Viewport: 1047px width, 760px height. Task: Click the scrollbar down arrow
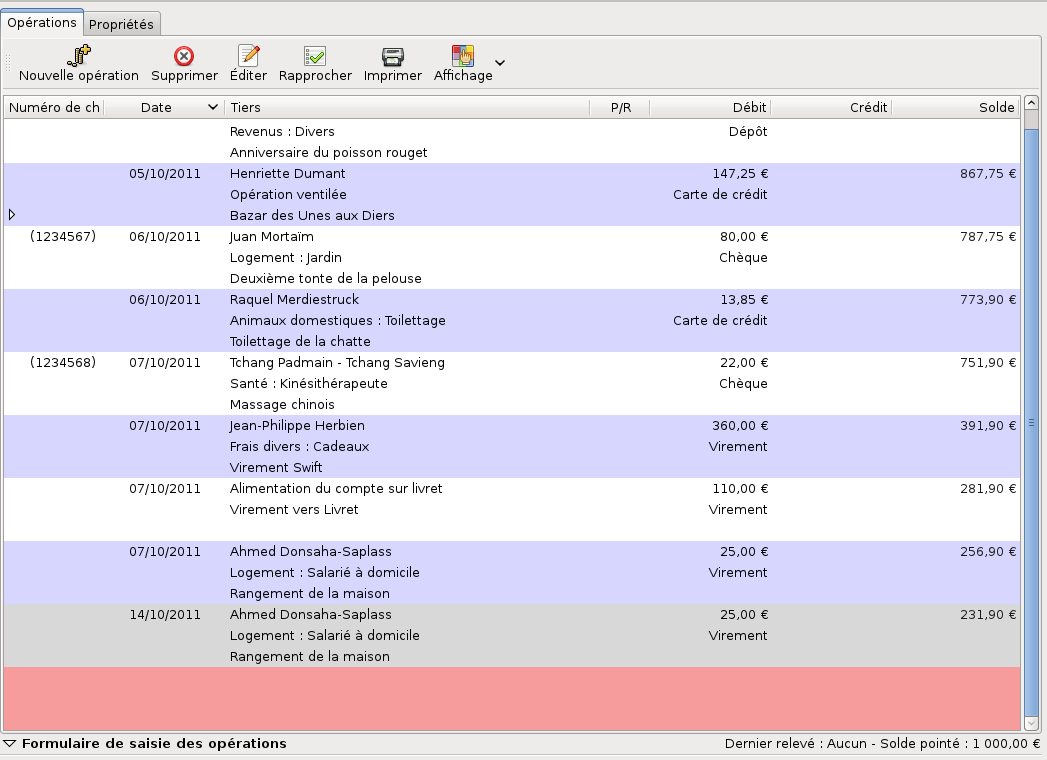coord(1031,724)
